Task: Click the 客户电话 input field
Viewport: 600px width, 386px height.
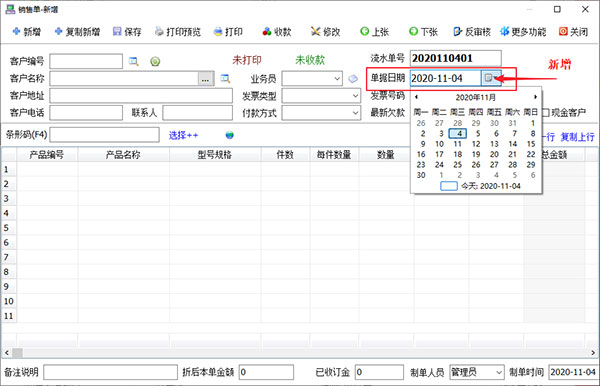Action: pos(86,113)
